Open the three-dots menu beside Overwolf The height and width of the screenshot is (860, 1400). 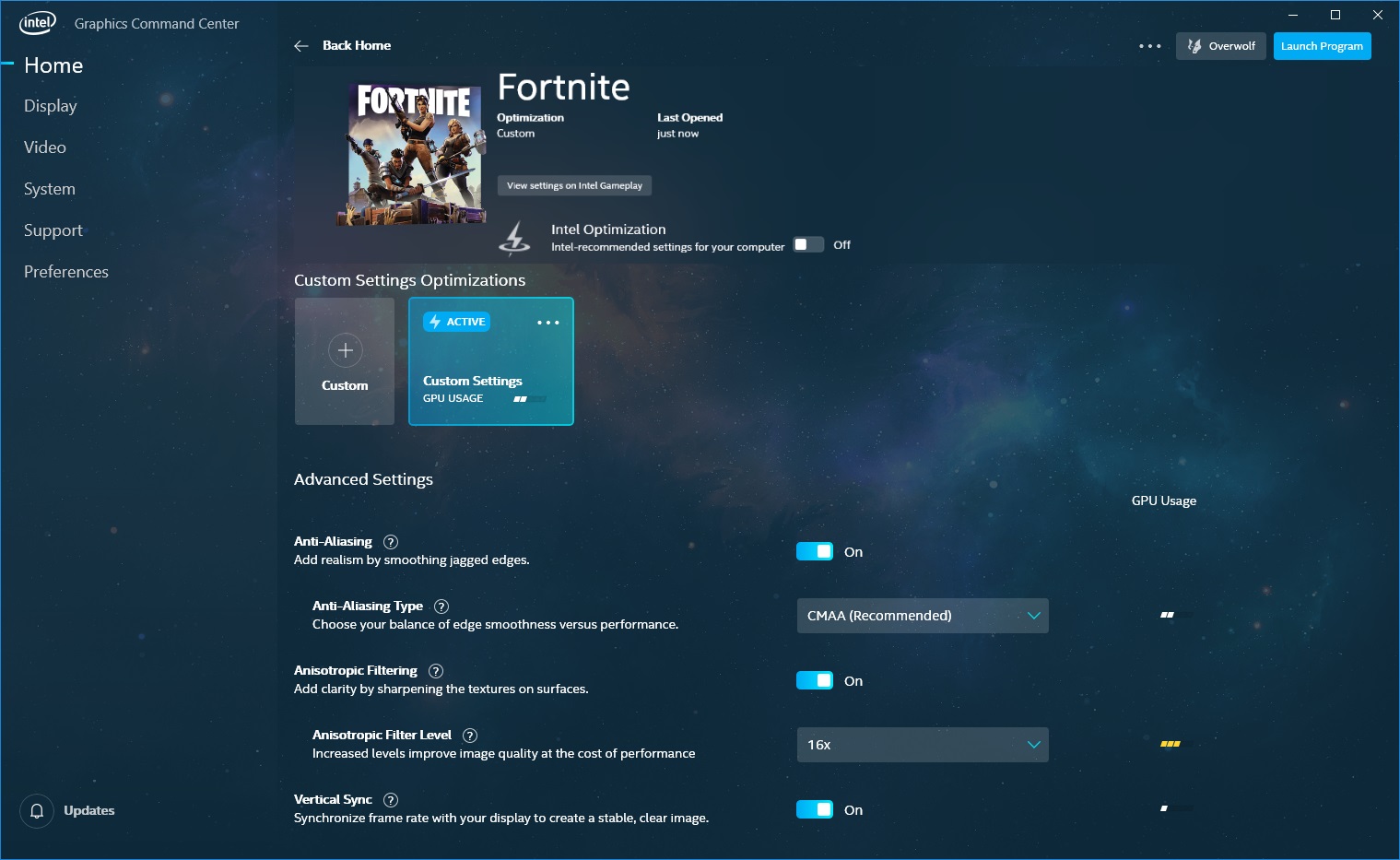[1149, 46]
